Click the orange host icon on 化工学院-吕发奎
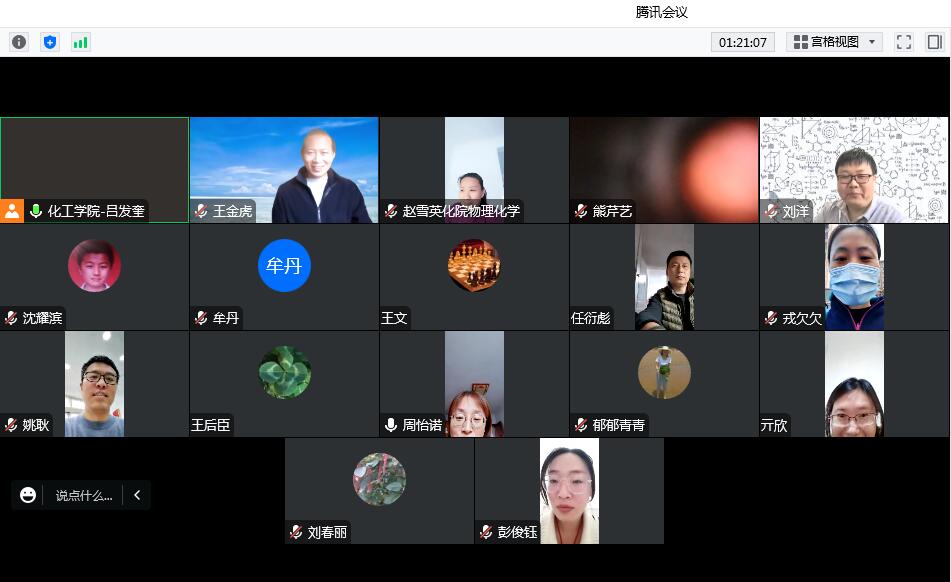Viewport: 951px width, 582px height. tap(12, 211)
